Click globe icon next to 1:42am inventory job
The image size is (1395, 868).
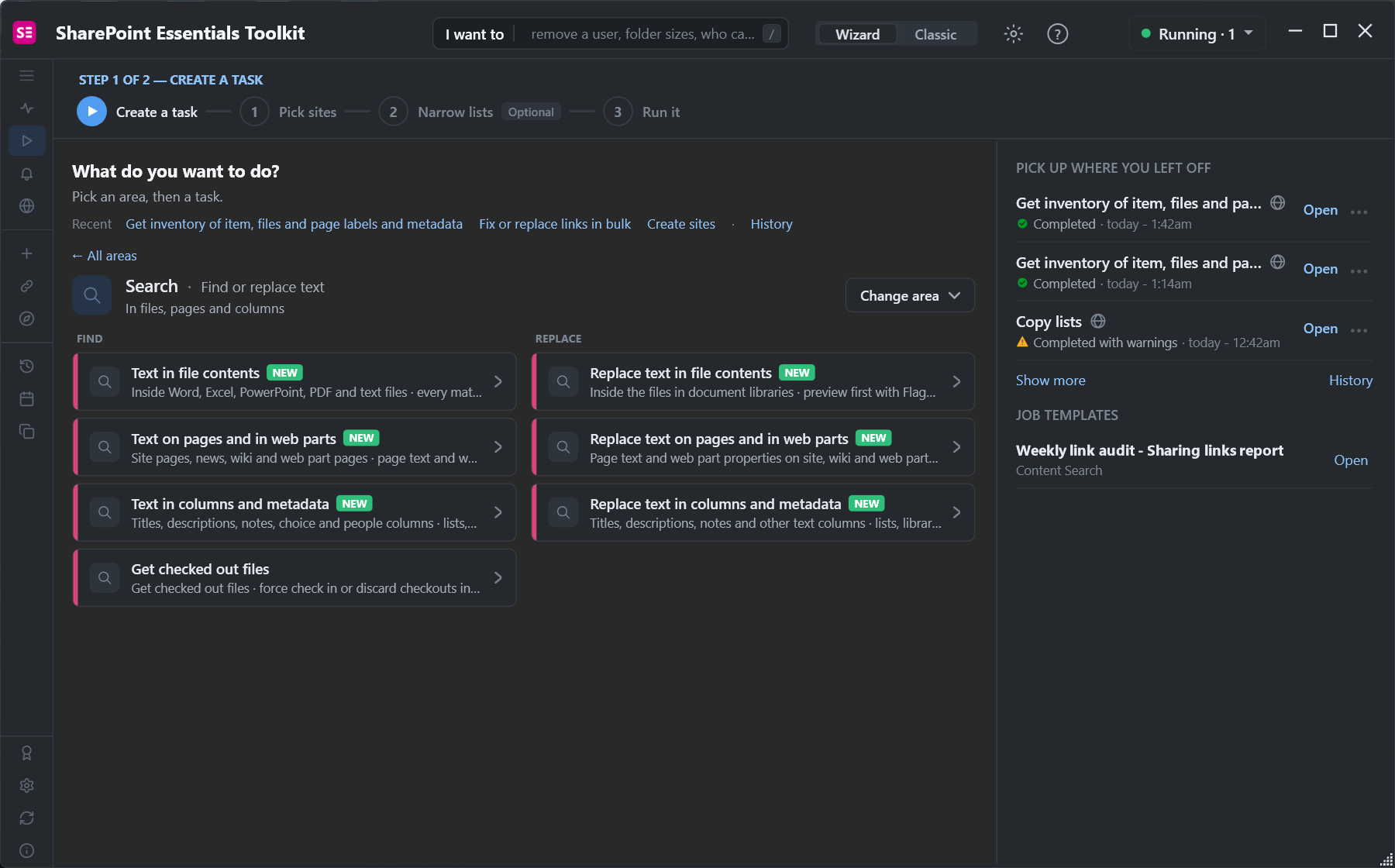pyautogui.click(x=1278, y=202)
